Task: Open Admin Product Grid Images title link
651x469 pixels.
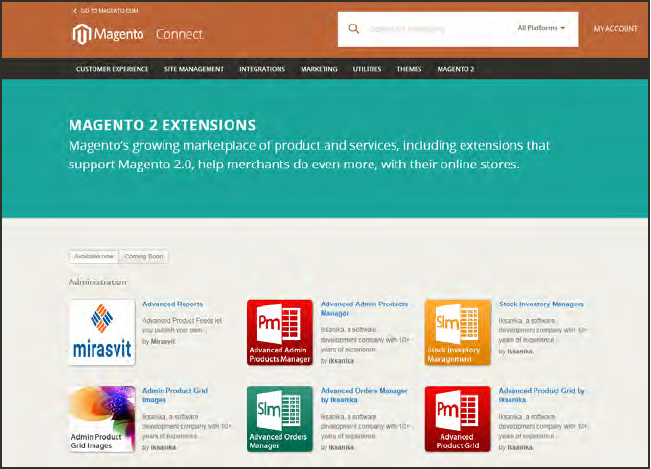Action: point(175,395)
